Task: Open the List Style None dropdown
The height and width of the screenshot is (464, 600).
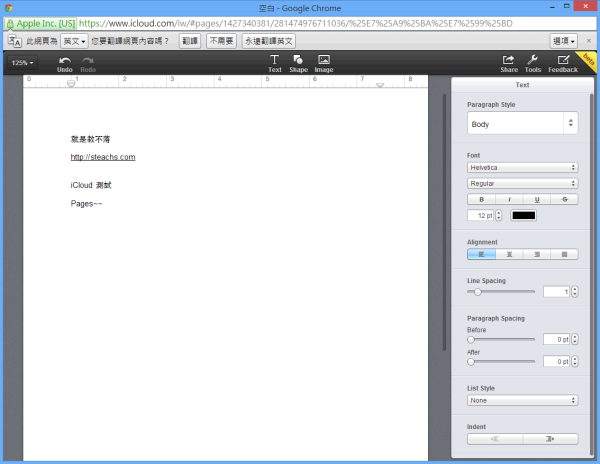Action: click(x=522, y=401)
